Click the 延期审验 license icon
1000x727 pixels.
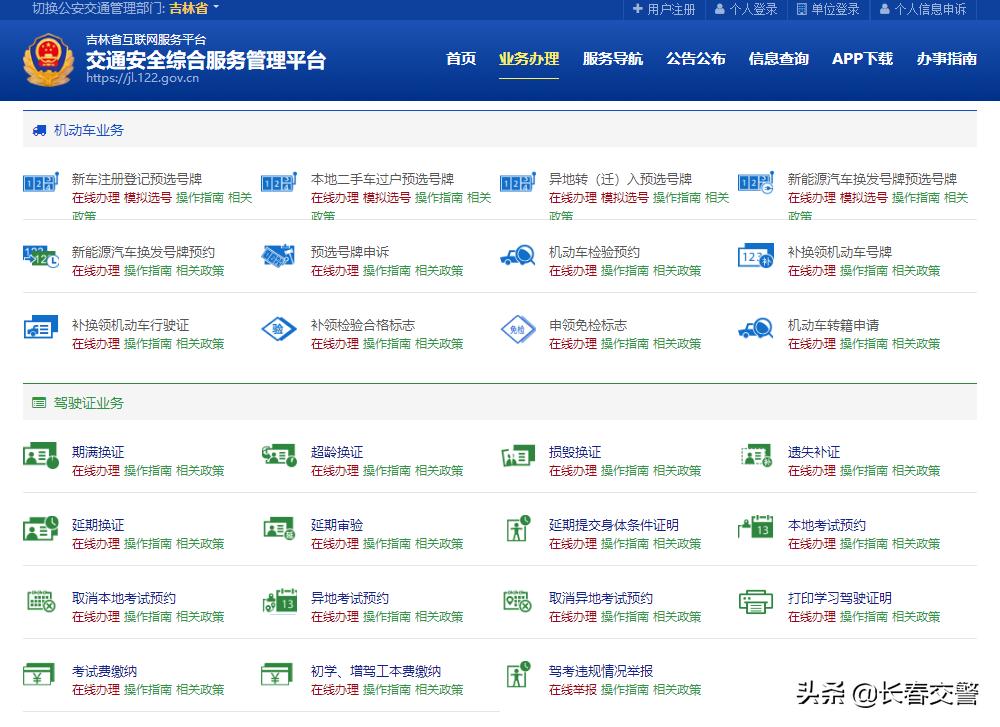click(x=279, y=529)
